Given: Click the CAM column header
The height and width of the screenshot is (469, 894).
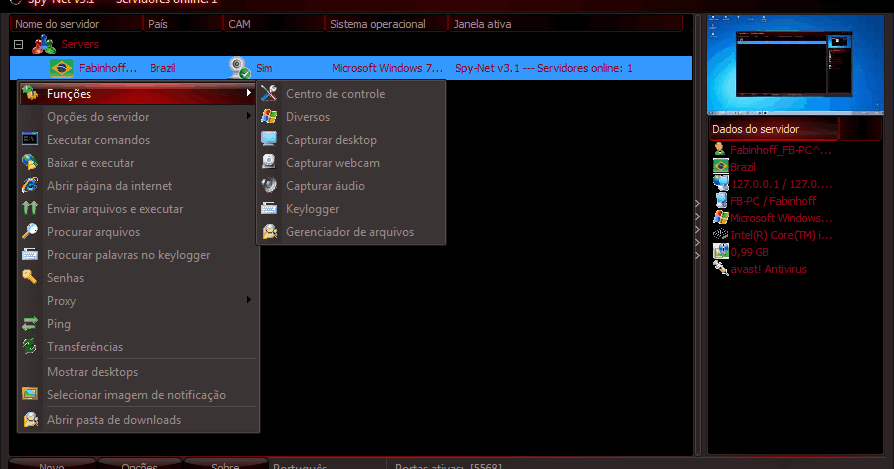Looking at the screenshot, I should pyautogui.click(x=274, y=24).
